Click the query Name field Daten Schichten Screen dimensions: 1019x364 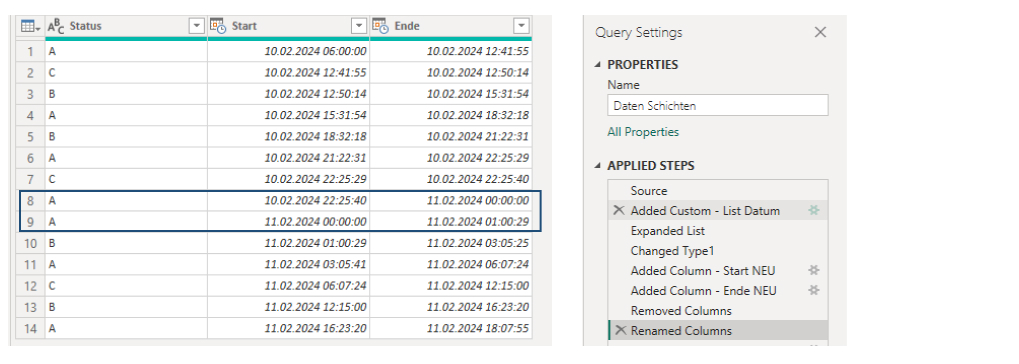click(718, 105)
